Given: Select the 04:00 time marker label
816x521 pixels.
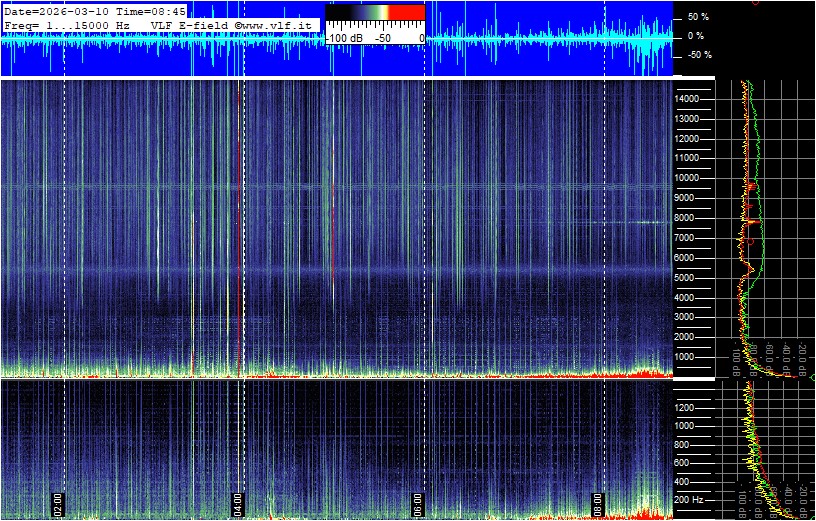Looking at the screenshot, I should click(x=237, y=501).
